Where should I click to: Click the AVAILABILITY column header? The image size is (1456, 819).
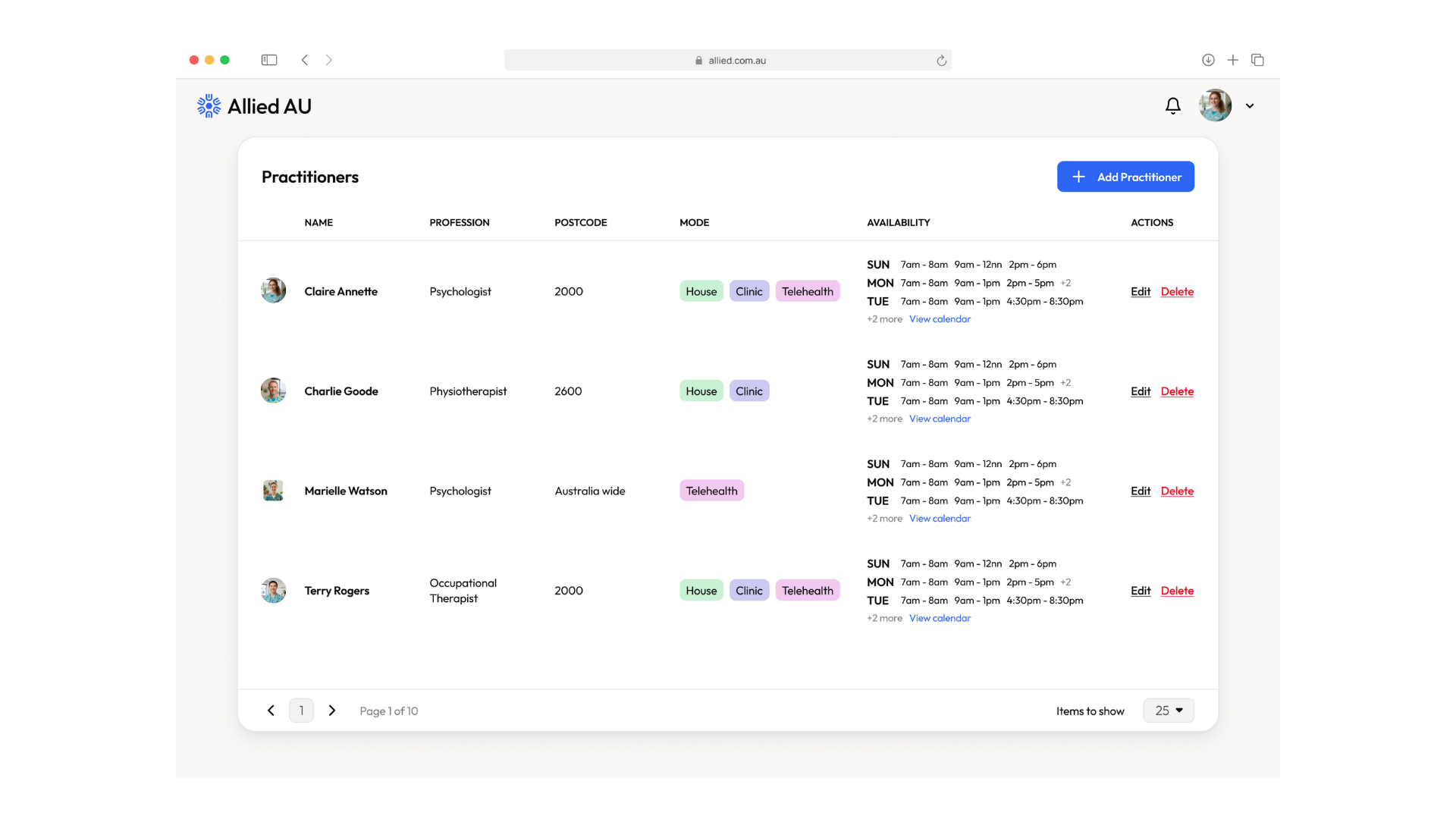[x=898, y=222]
